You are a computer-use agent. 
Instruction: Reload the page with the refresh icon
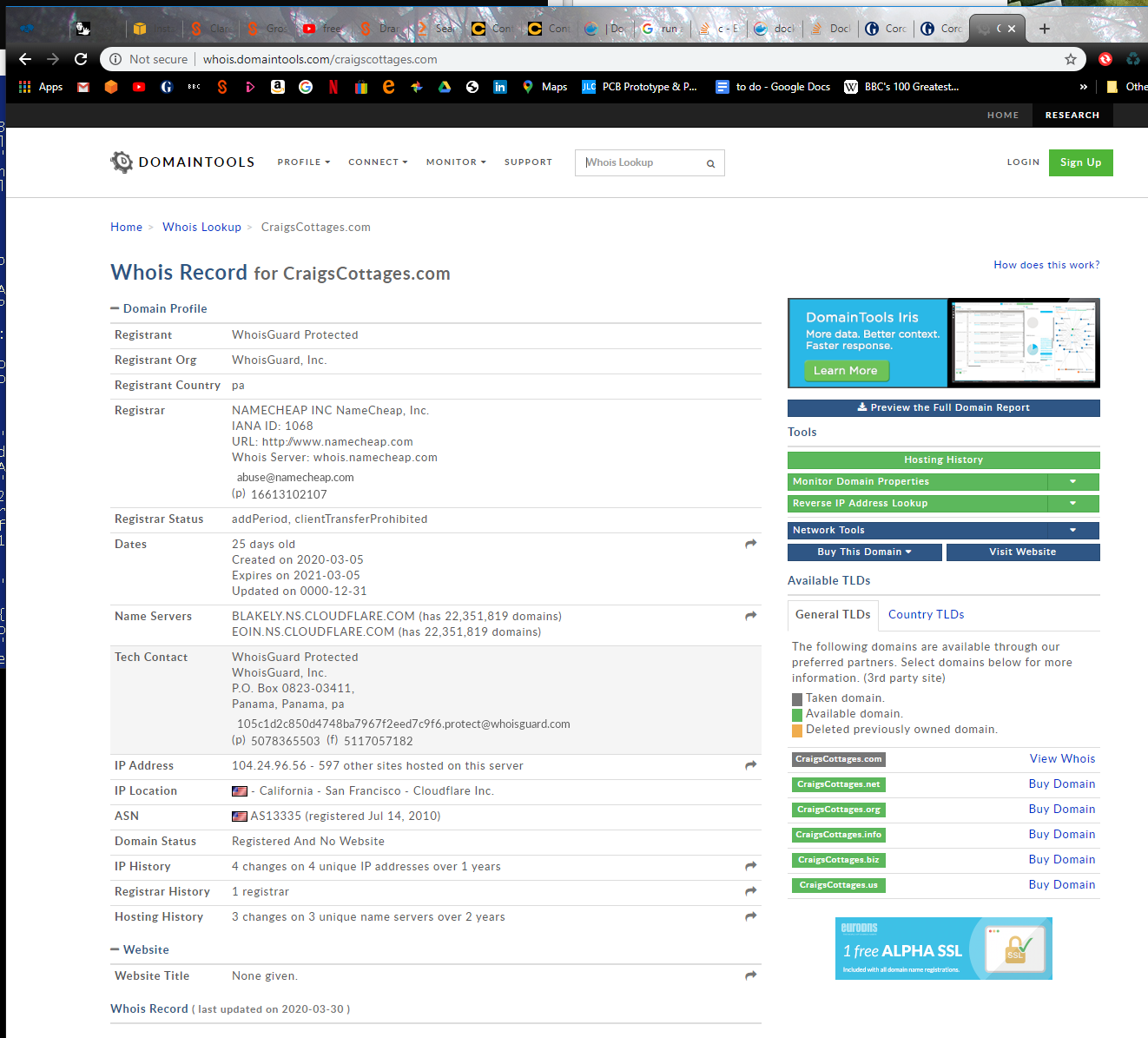click(81, 59)
